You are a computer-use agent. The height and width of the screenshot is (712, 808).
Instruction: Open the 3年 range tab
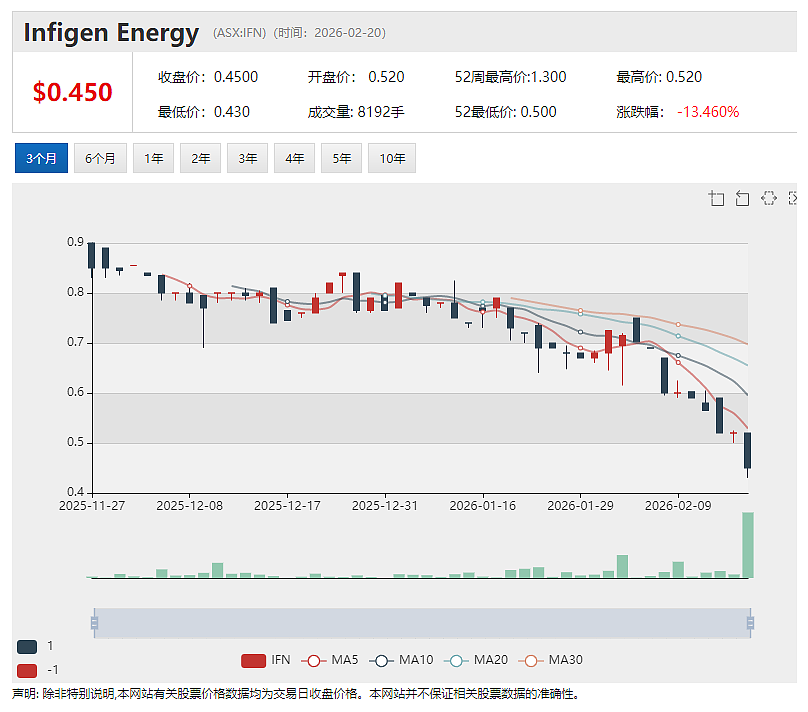(x=247, y=158)
